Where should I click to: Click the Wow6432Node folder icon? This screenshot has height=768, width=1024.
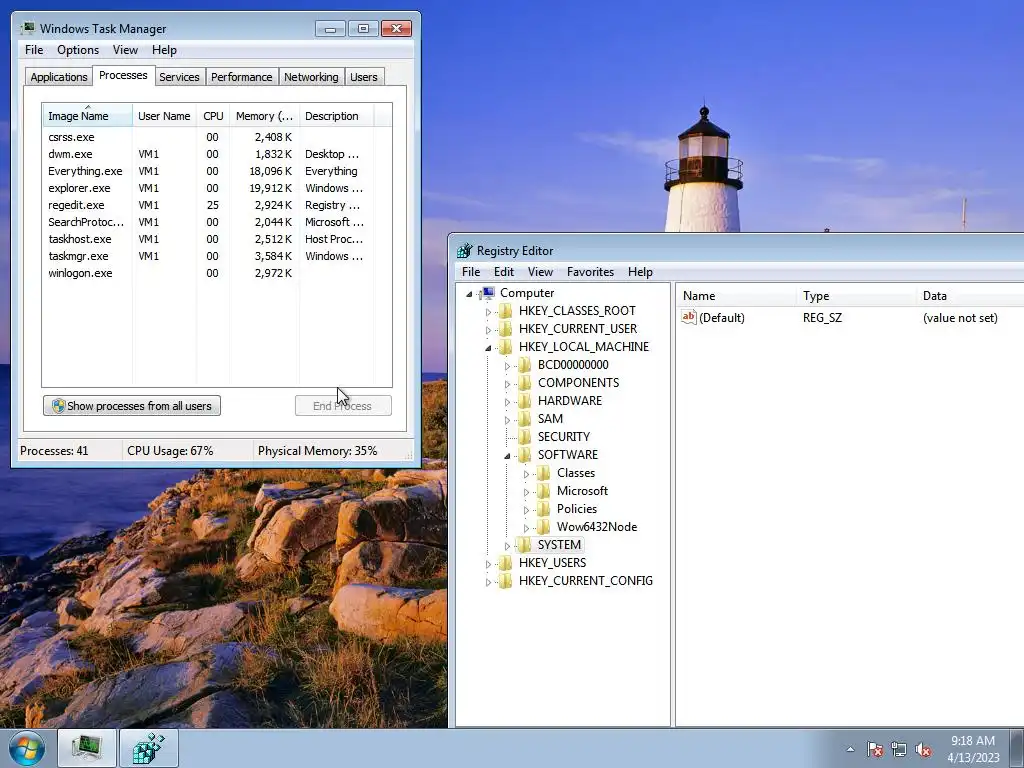[543, 527]
